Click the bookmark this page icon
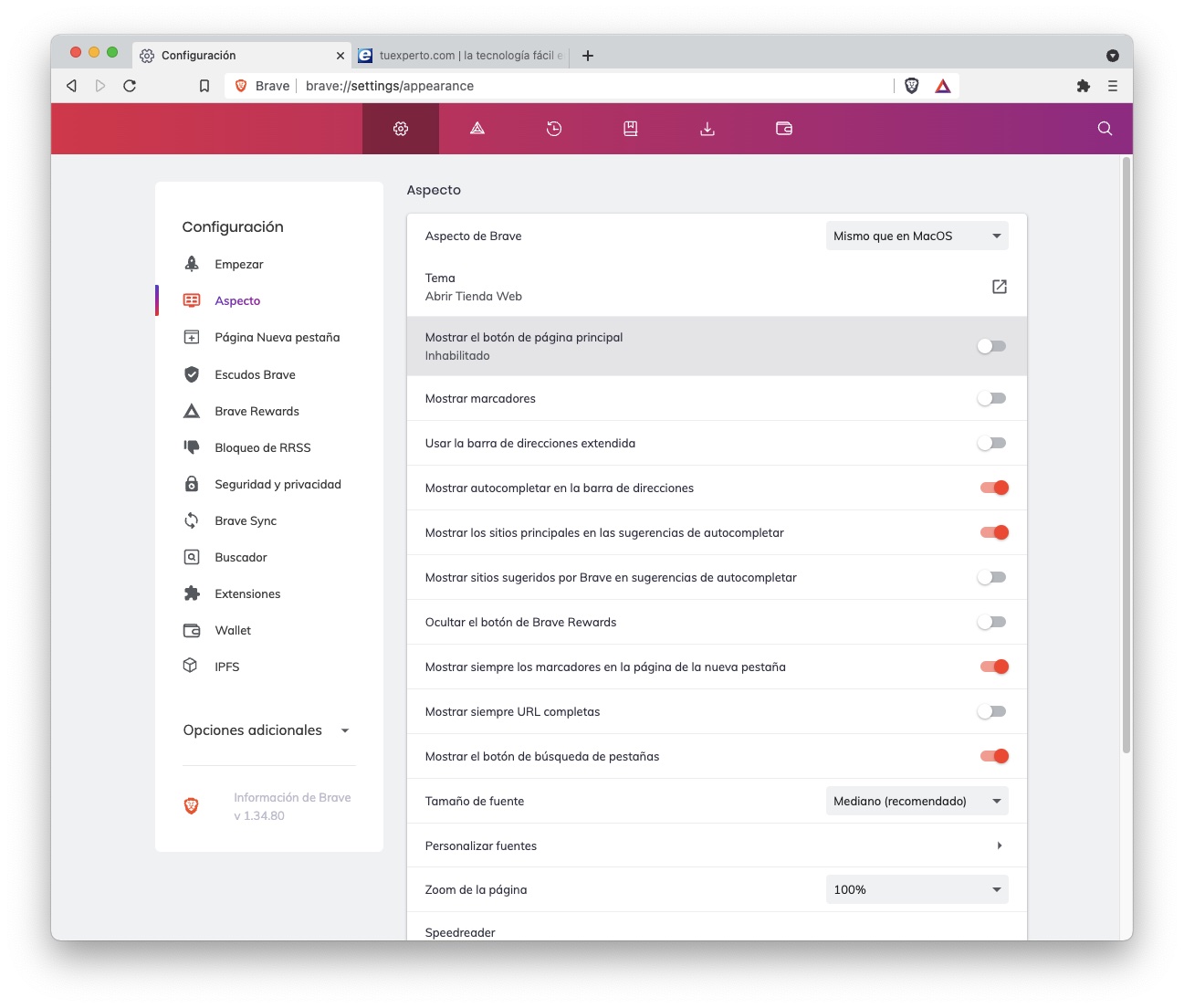Screen dimensions: 1184x1008 tap(204, 86)
